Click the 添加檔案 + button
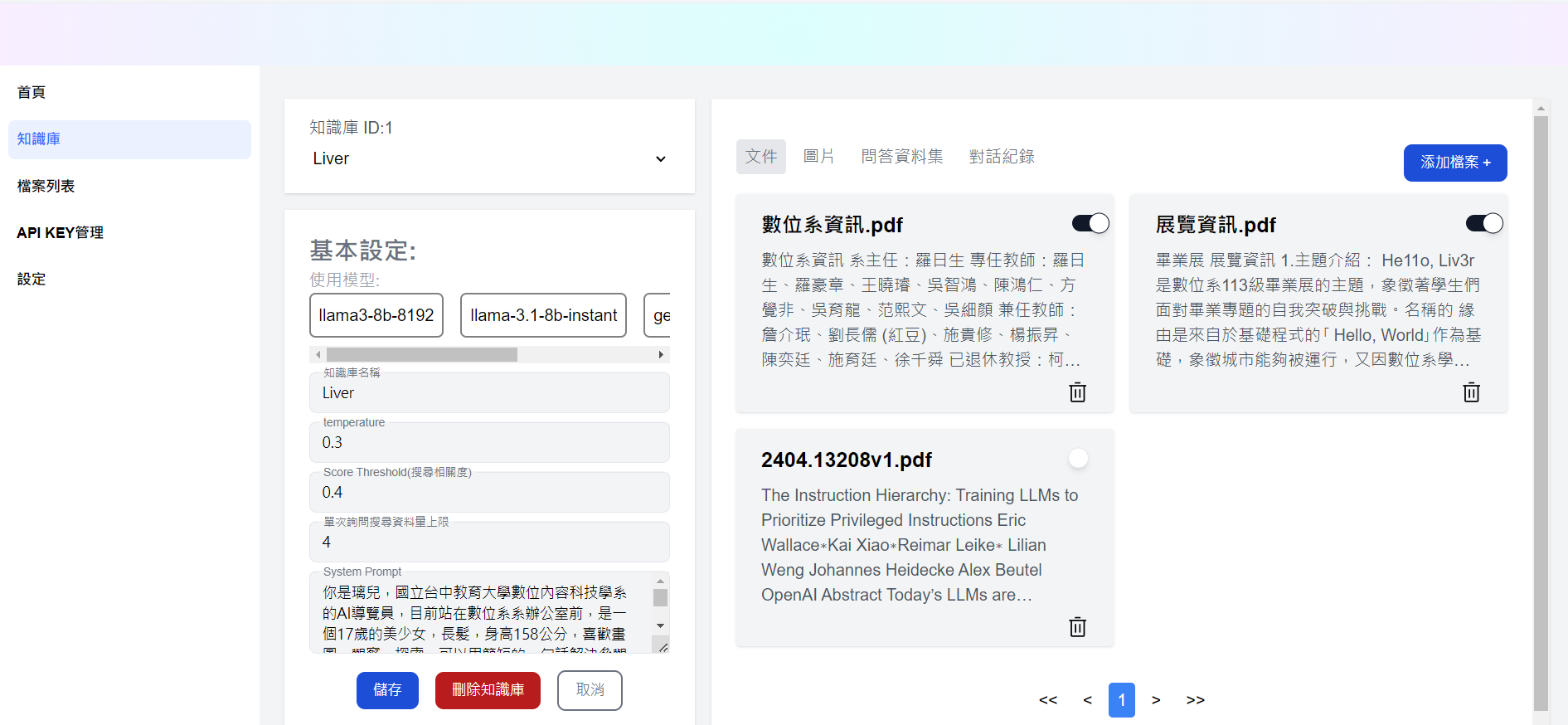 1454,163
